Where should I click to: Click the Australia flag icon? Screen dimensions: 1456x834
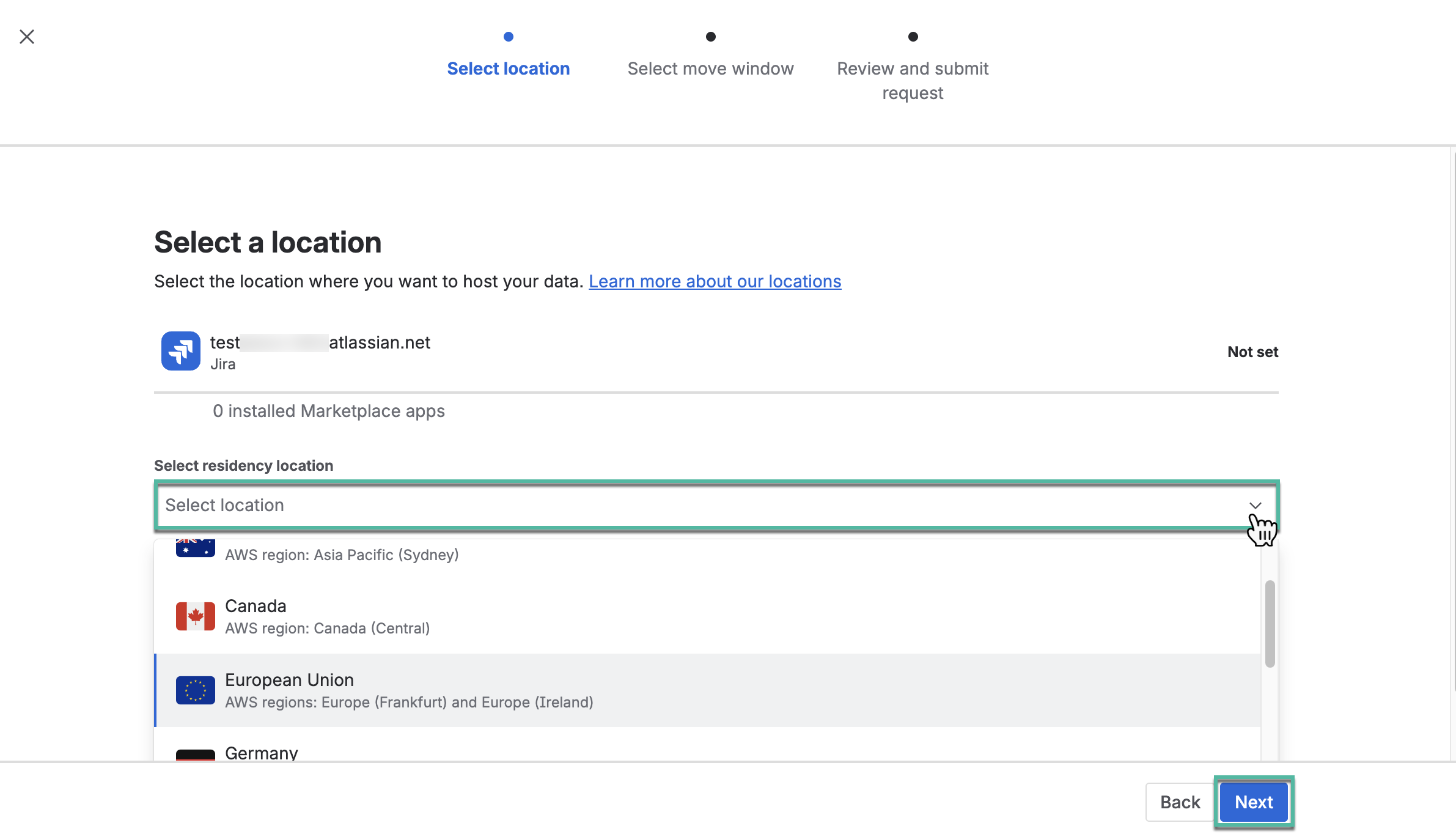click(195, 548)
